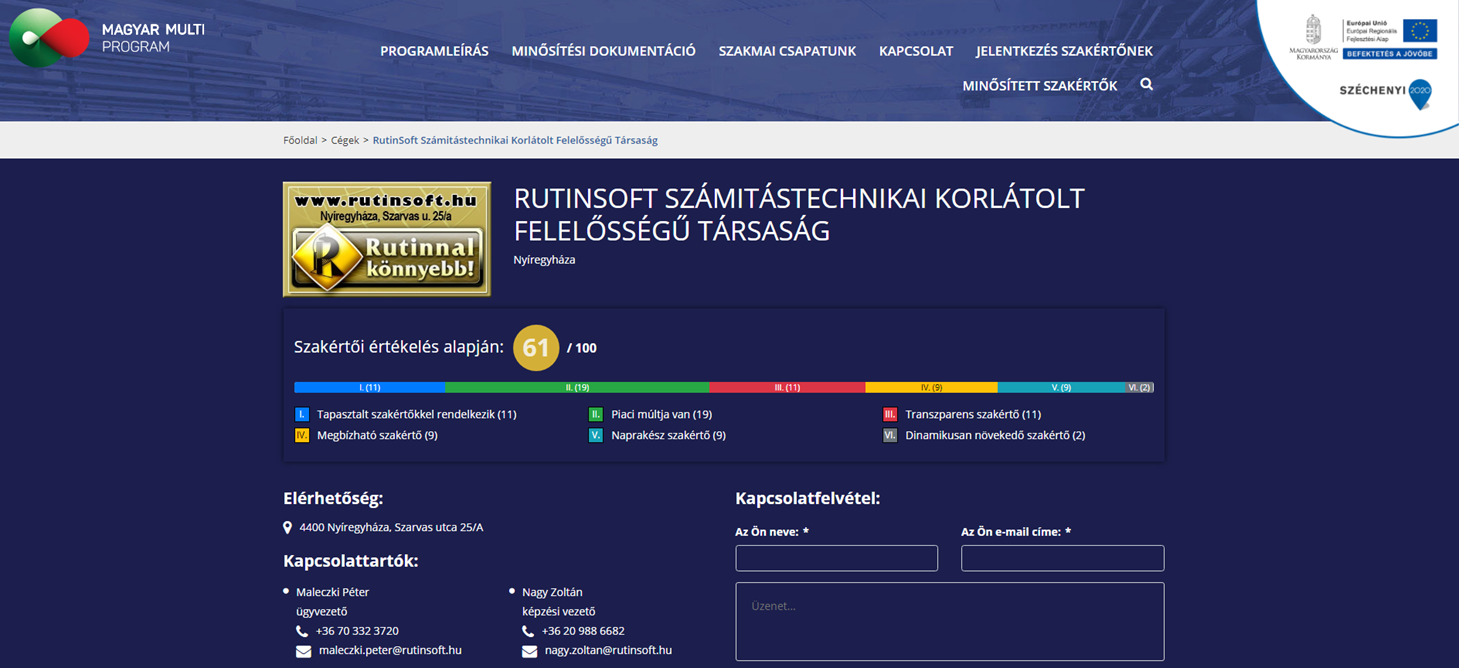Click Dinamikusan növekedő szakértő (2) text
The image size is (1459, 668).
click(995, 435)
